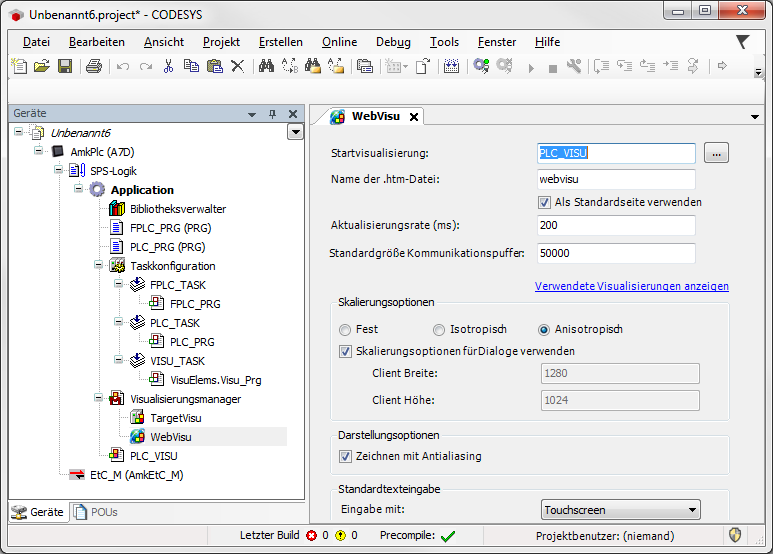The width and height of the screenshot is (773, 554).
Task: Collapse the SPS-Logik node
Action: 59,170
